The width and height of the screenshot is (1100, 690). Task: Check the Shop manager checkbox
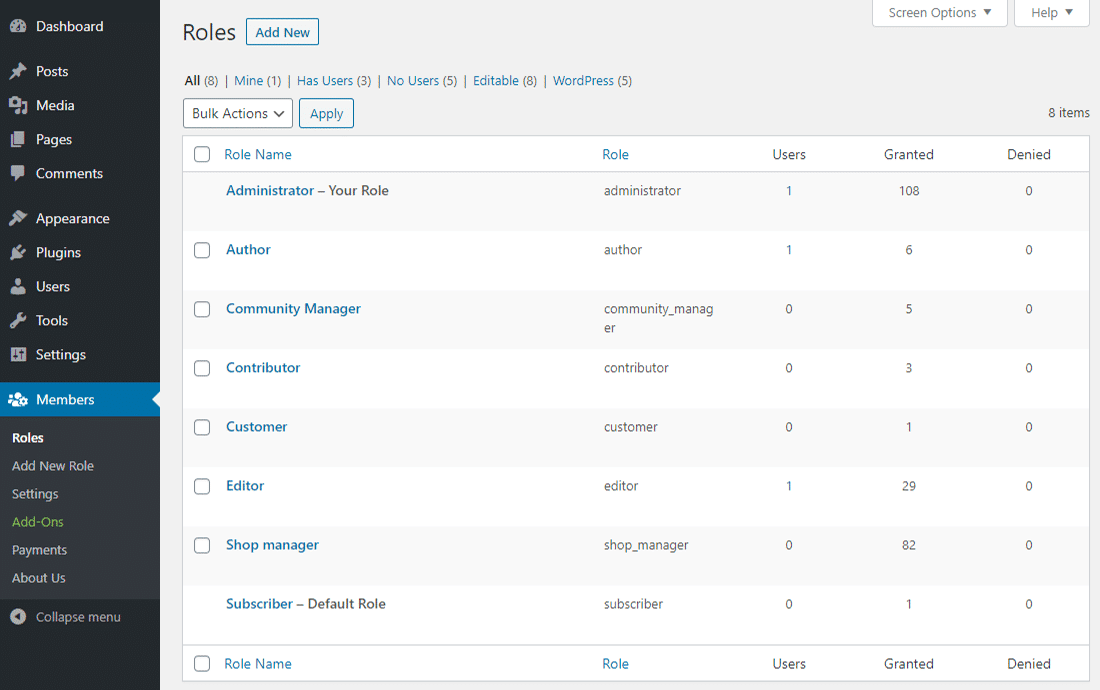point(202,545)
